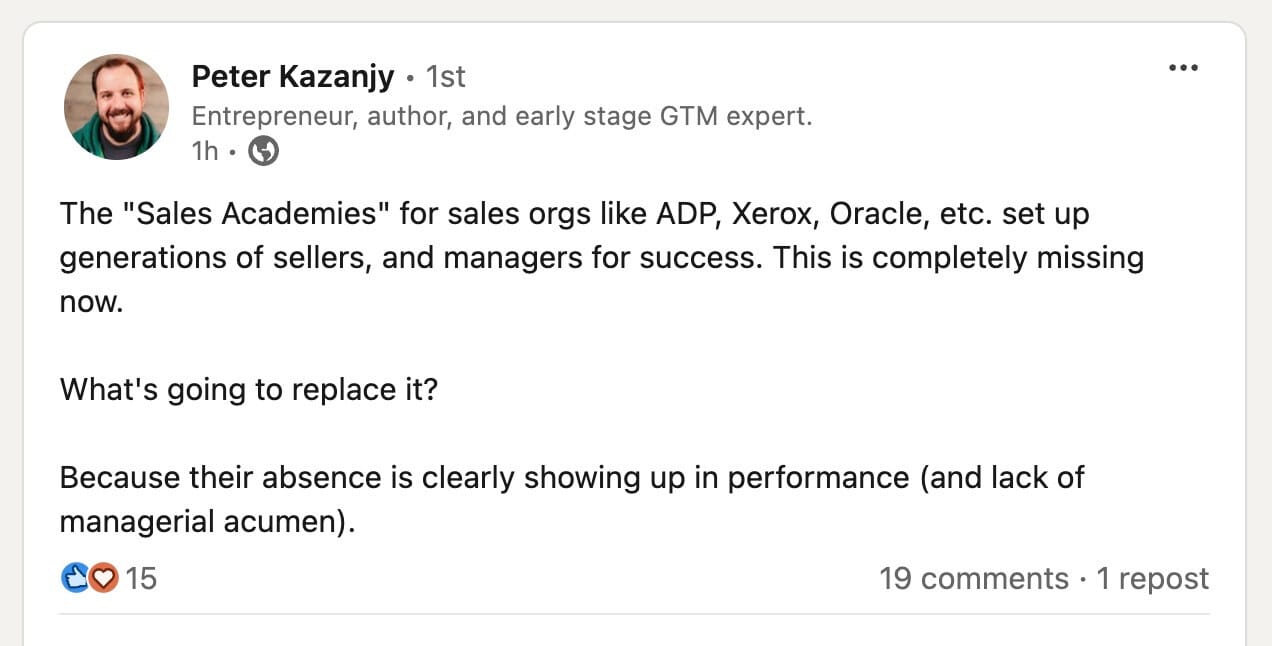The width and height of the screenshot is (1272, 646).
Task: Click Peter Kazanjy's profile photo
Action: click(116, 106)
